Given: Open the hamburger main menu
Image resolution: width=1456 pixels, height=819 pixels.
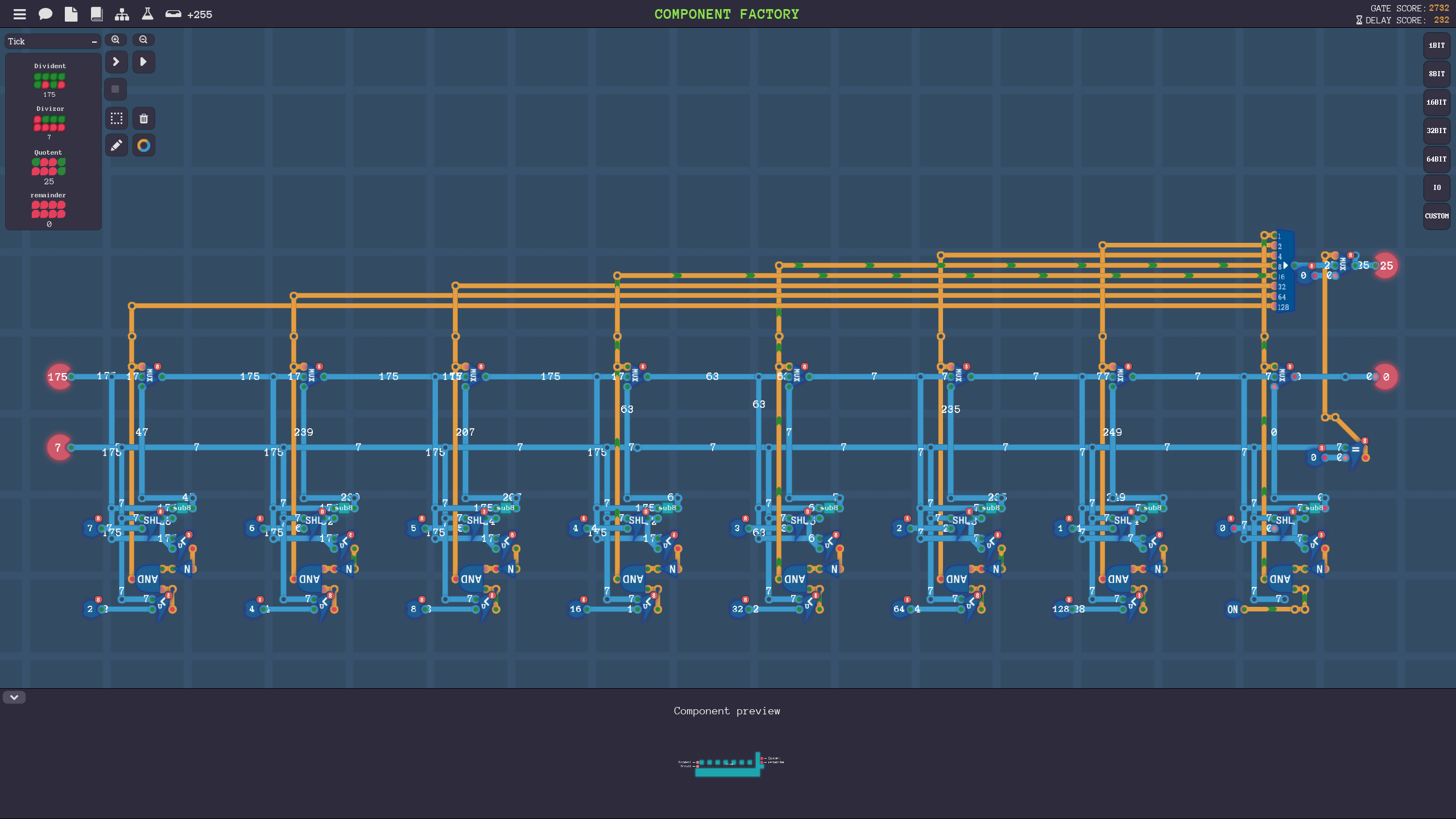Looking at the screenshot, I should (x=20, y=14).
